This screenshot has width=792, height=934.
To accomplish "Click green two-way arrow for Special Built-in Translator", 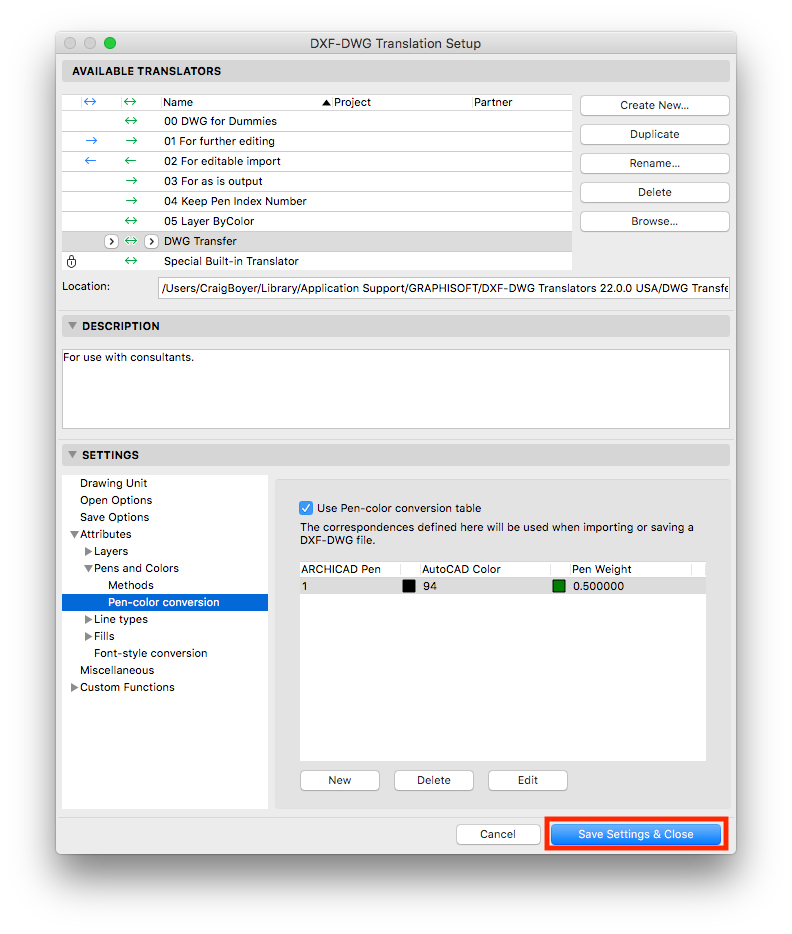I will click(130, 261).
